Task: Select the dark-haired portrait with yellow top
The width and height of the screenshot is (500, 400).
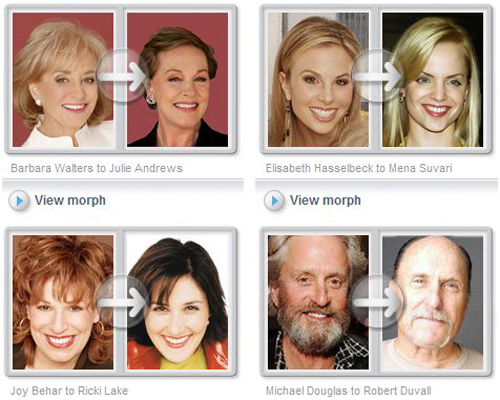Action: 178,302
